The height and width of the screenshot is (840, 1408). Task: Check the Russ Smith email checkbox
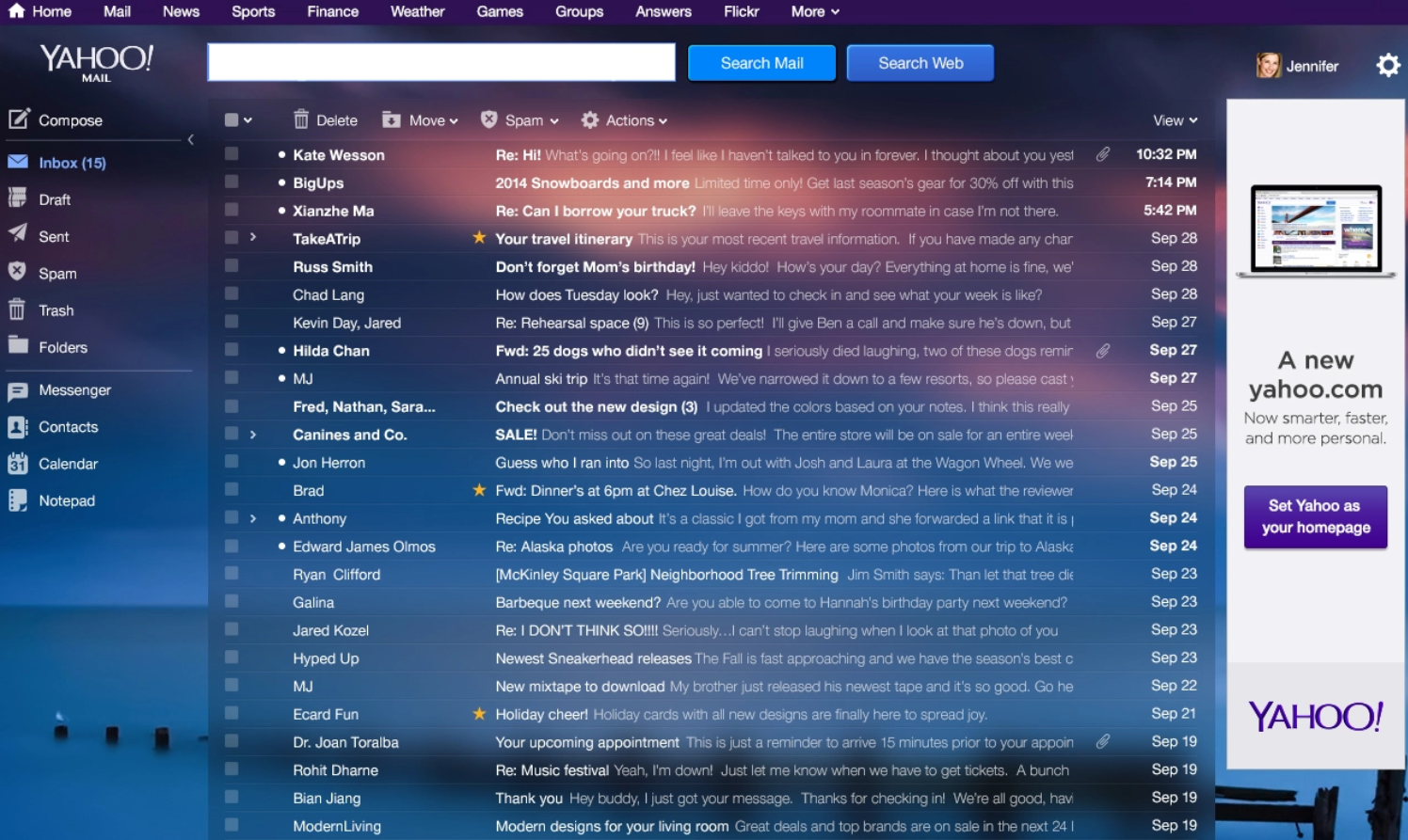click(x=232, y=265)
